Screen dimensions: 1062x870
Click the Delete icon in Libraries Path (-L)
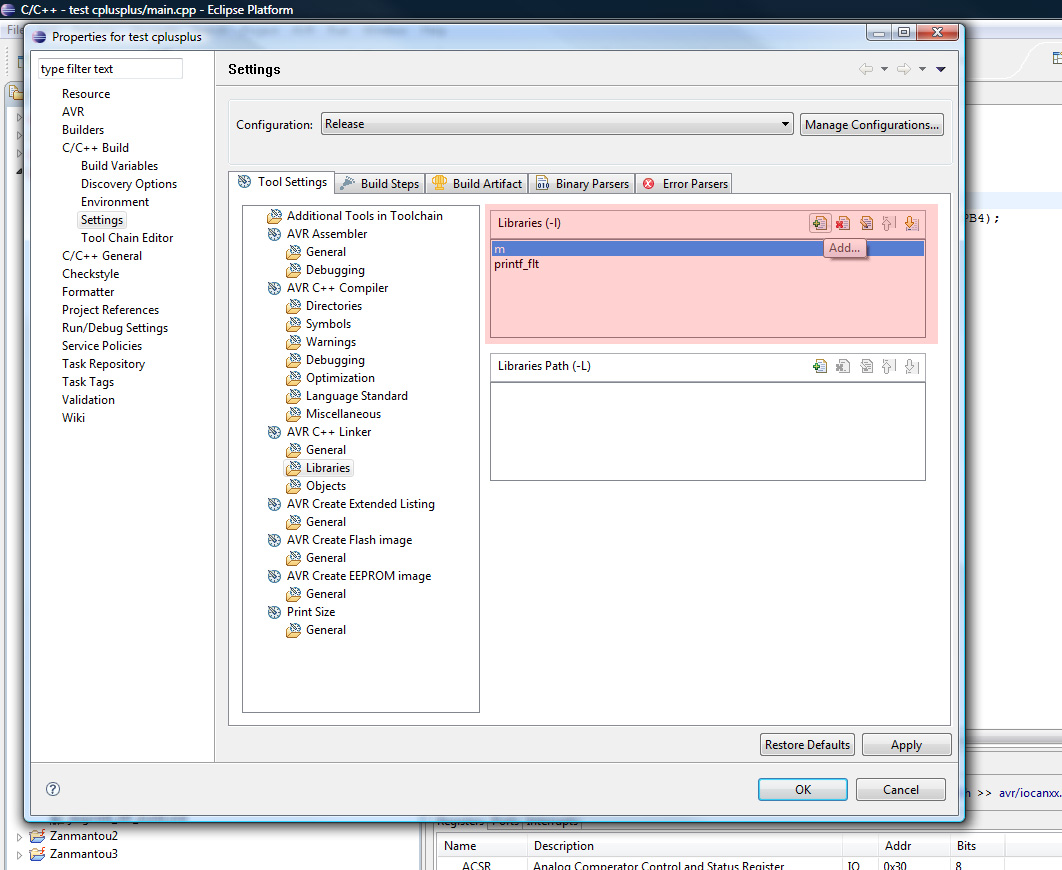(x=843, y=366)
